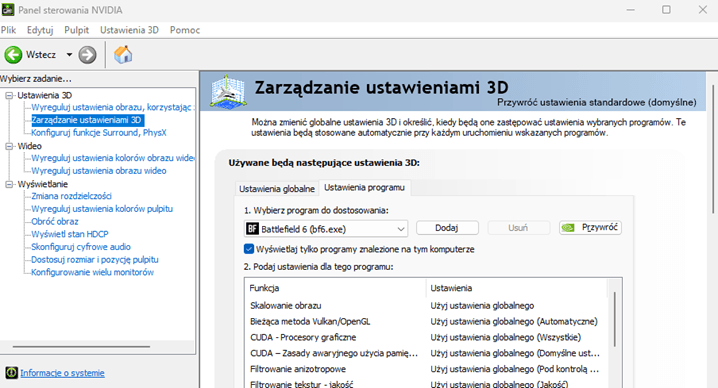Image resolution: width=718 pixels, height=388 pixels.
Task: Select the Skalowanie obrazu settings row
Action: (426, 306)
